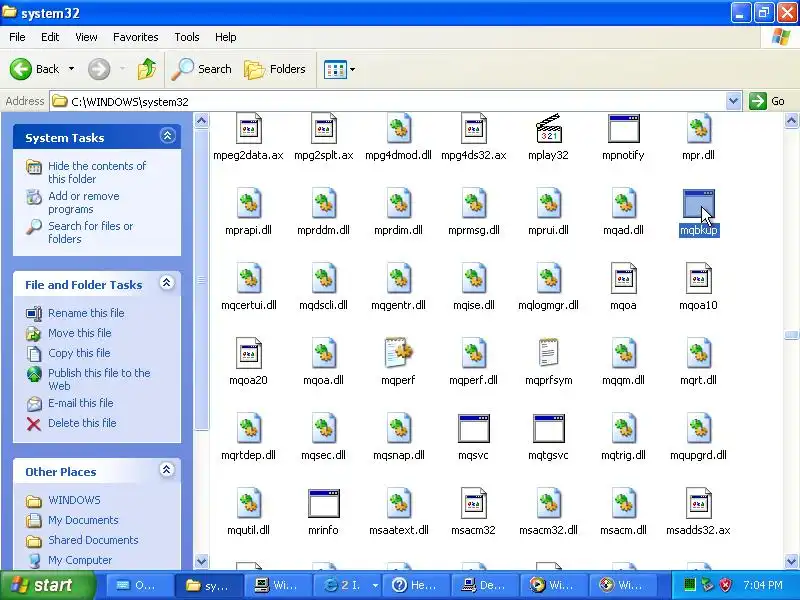
Task: Click Move this file link
Action: click(80, 333)
